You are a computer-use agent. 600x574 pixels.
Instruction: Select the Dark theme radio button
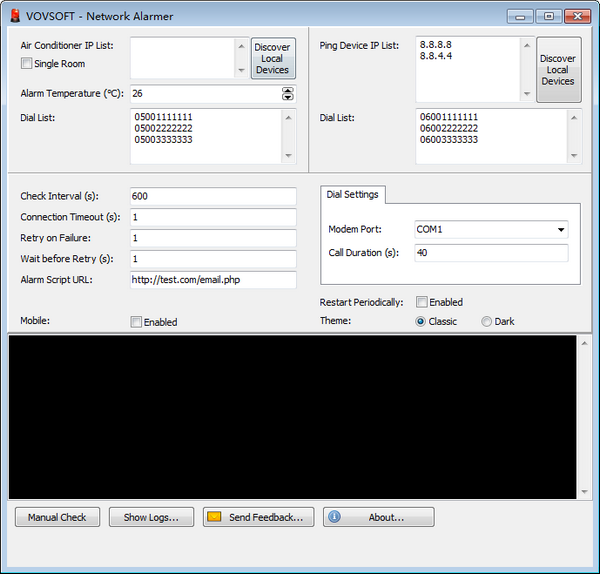pos(487,322)
